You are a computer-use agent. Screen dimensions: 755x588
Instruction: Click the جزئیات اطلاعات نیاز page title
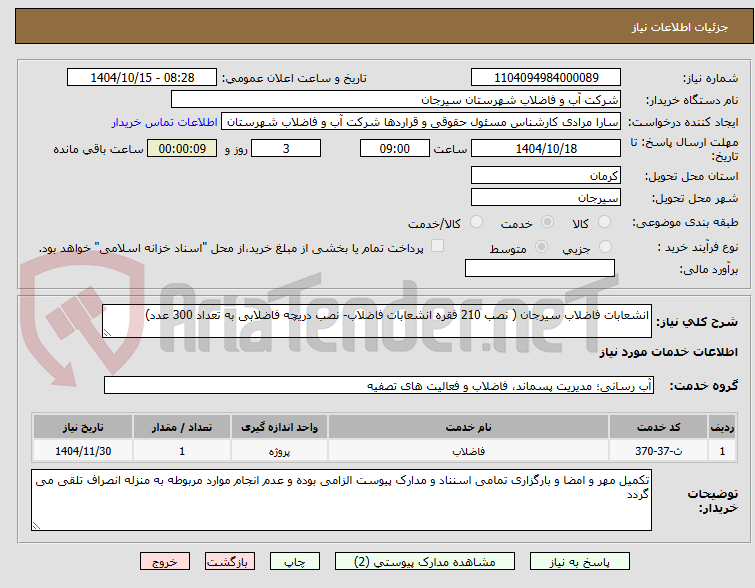679,27
